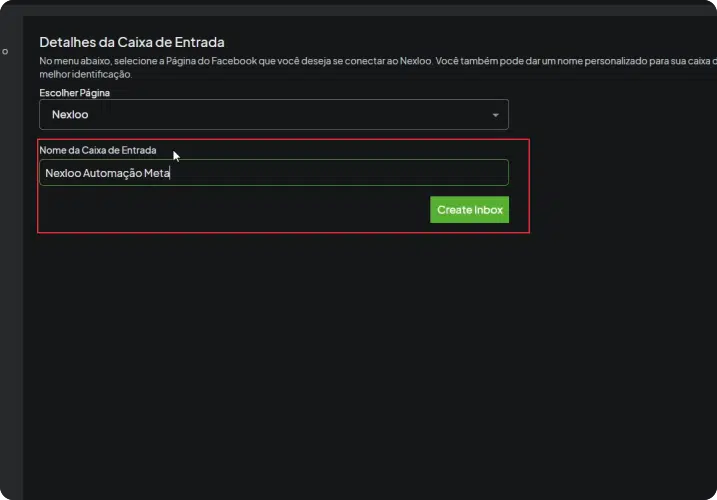Click the Detalhes da Caixa de Entrada heading
717x500 pixels.
click(132, 42)
